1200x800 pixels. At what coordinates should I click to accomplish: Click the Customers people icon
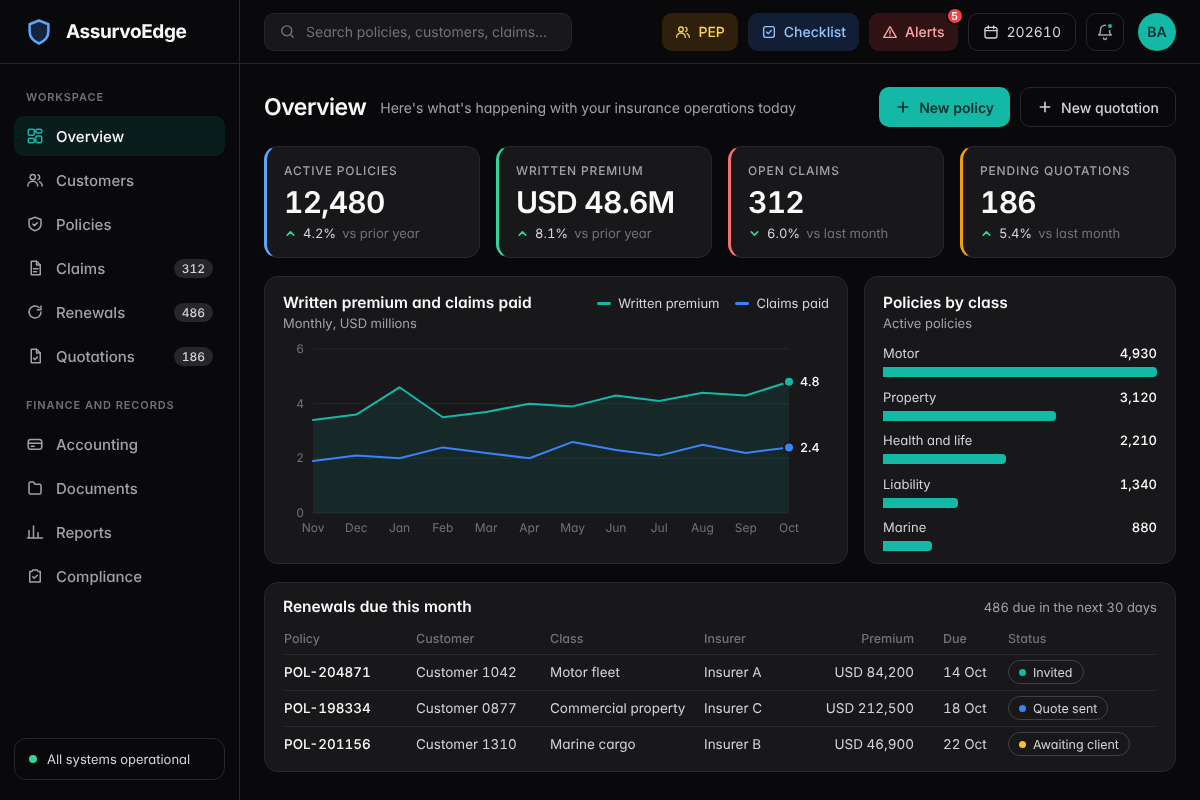pyautogui.click(x=35, y=180)
